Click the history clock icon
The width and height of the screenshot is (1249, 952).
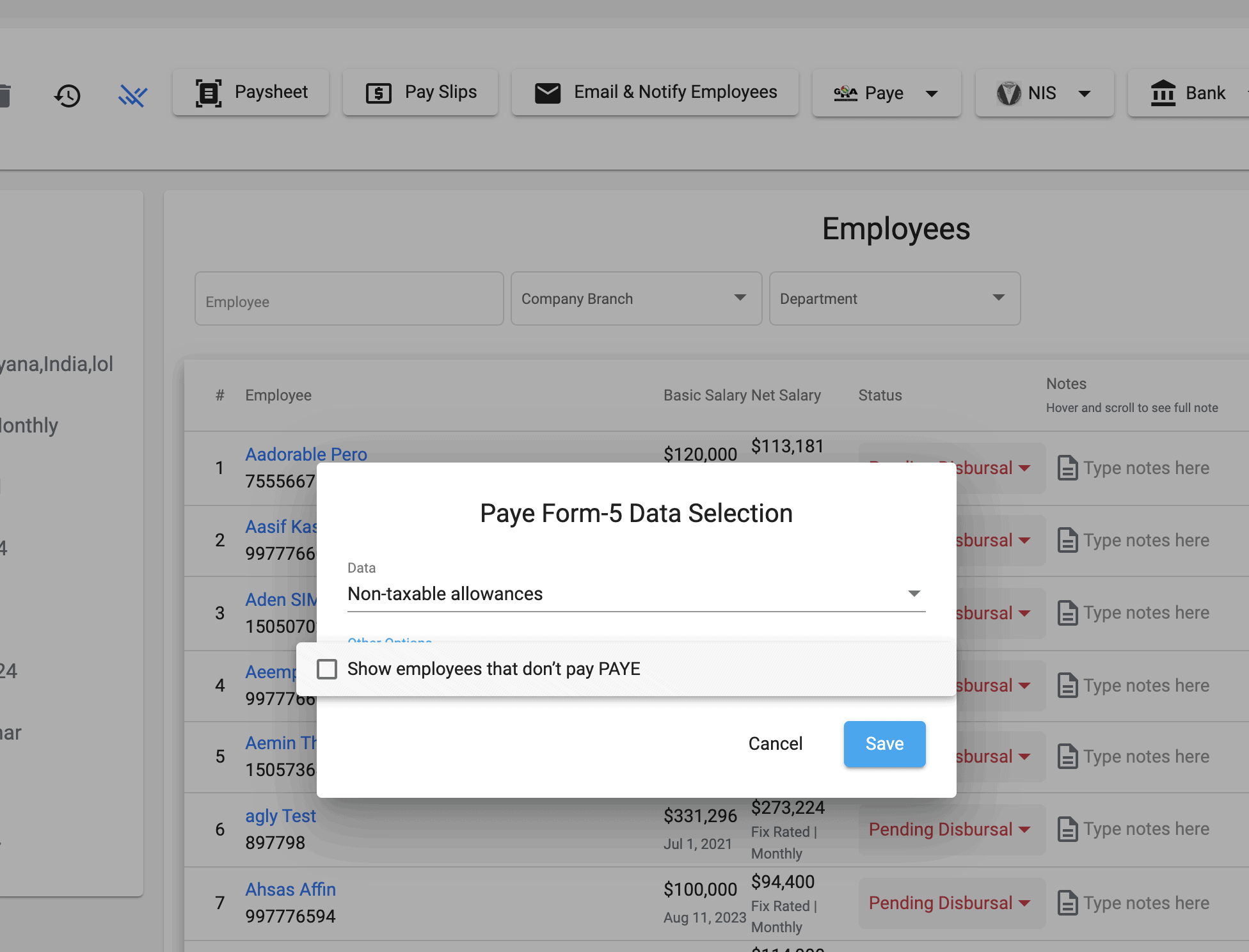click(67, 96)
